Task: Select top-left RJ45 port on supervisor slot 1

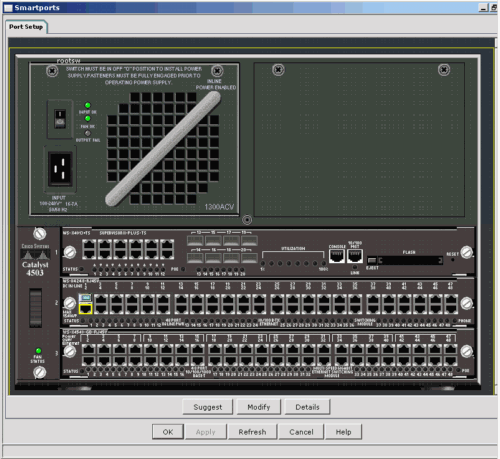Action: [x=89, y=244]
